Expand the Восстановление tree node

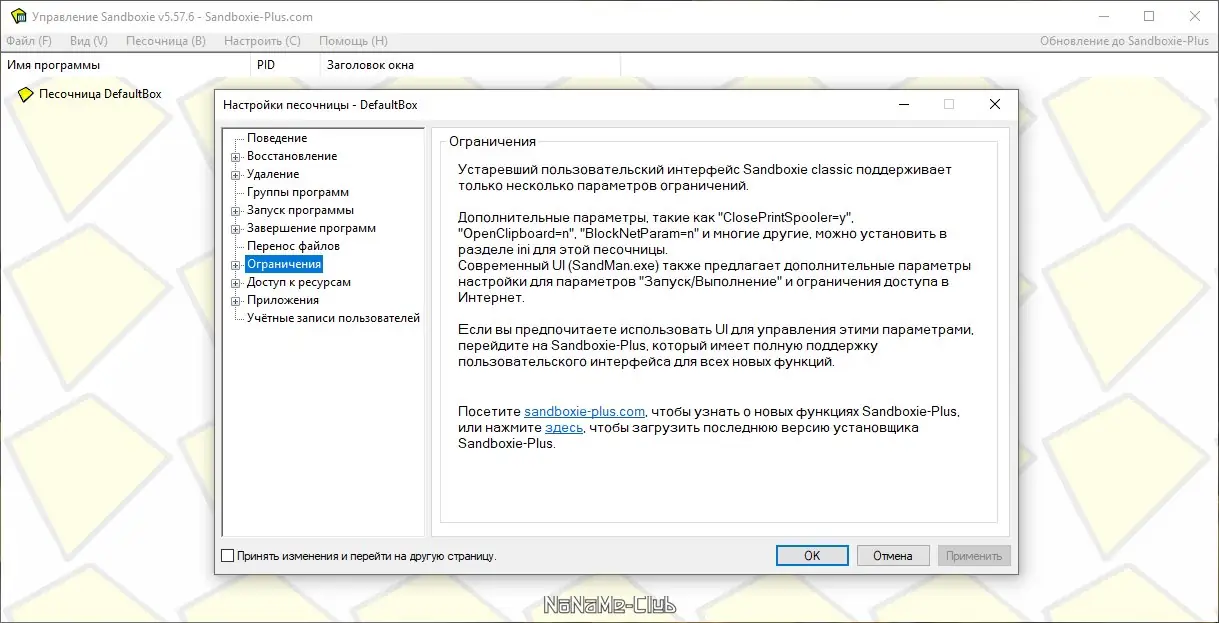tap(236, 157)
